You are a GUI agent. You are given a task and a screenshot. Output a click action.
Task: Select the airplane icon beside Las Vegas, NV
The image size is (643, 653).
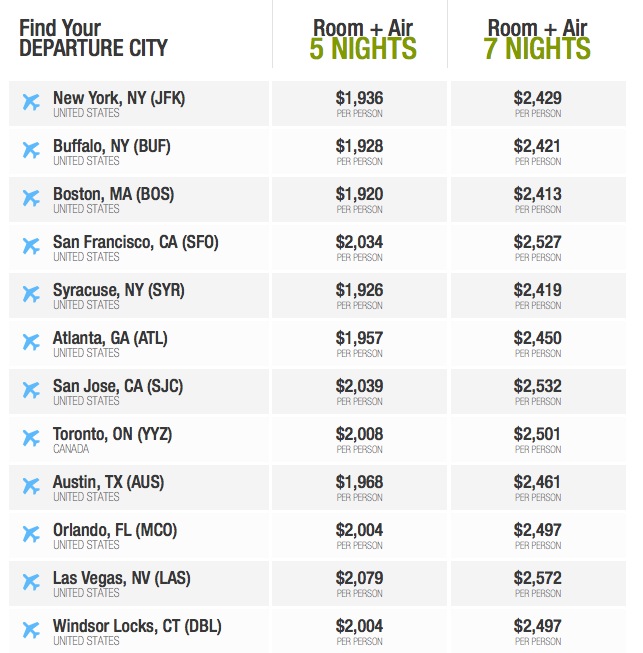point(31,582)
